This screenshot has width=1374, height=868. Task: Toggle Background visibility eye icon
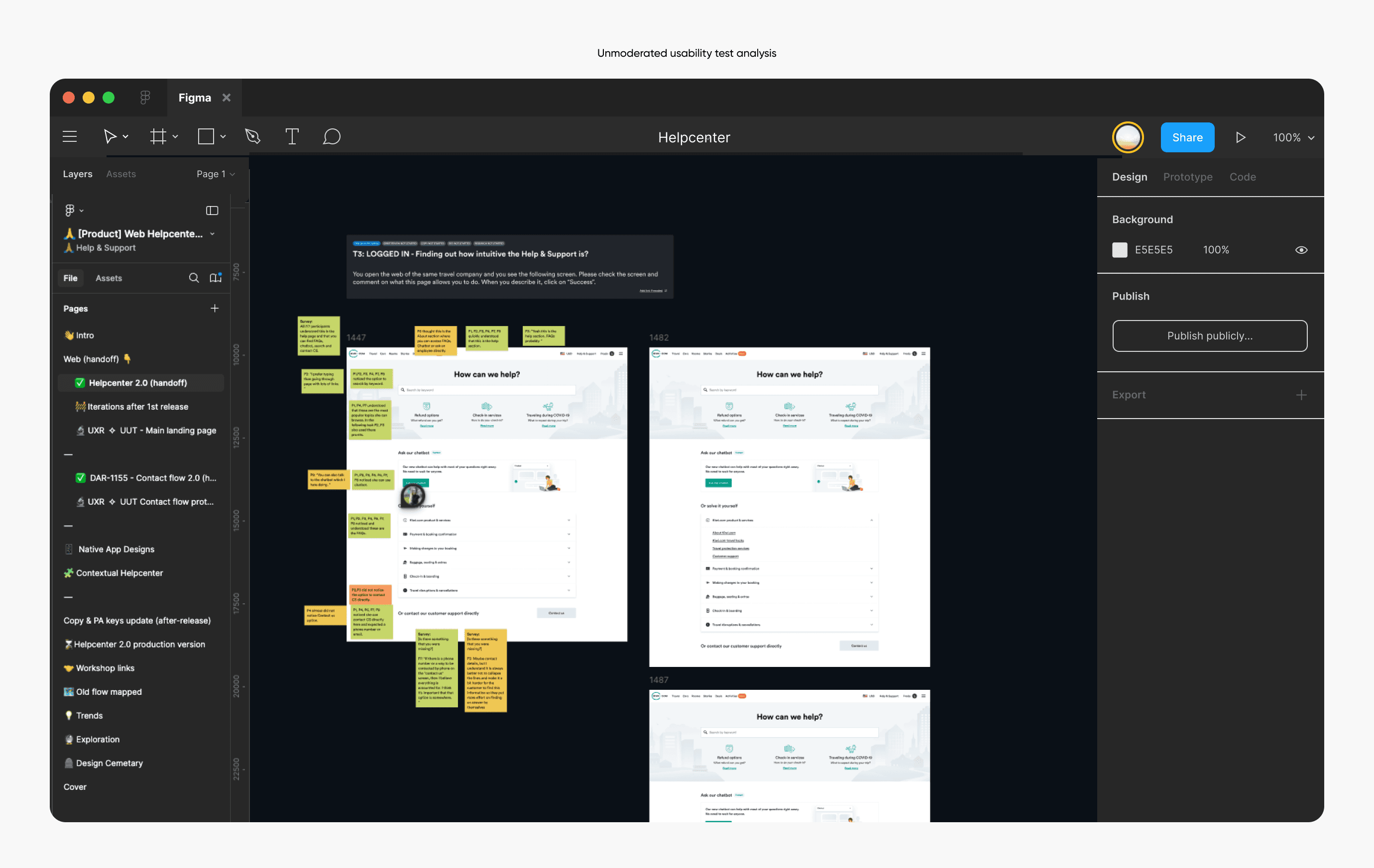click(1301, 250)
